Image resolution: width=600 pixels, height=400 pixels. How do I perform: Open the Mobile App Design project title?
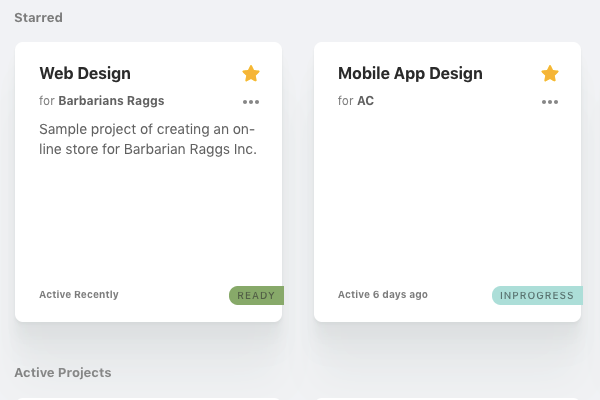tap(410, 73)
